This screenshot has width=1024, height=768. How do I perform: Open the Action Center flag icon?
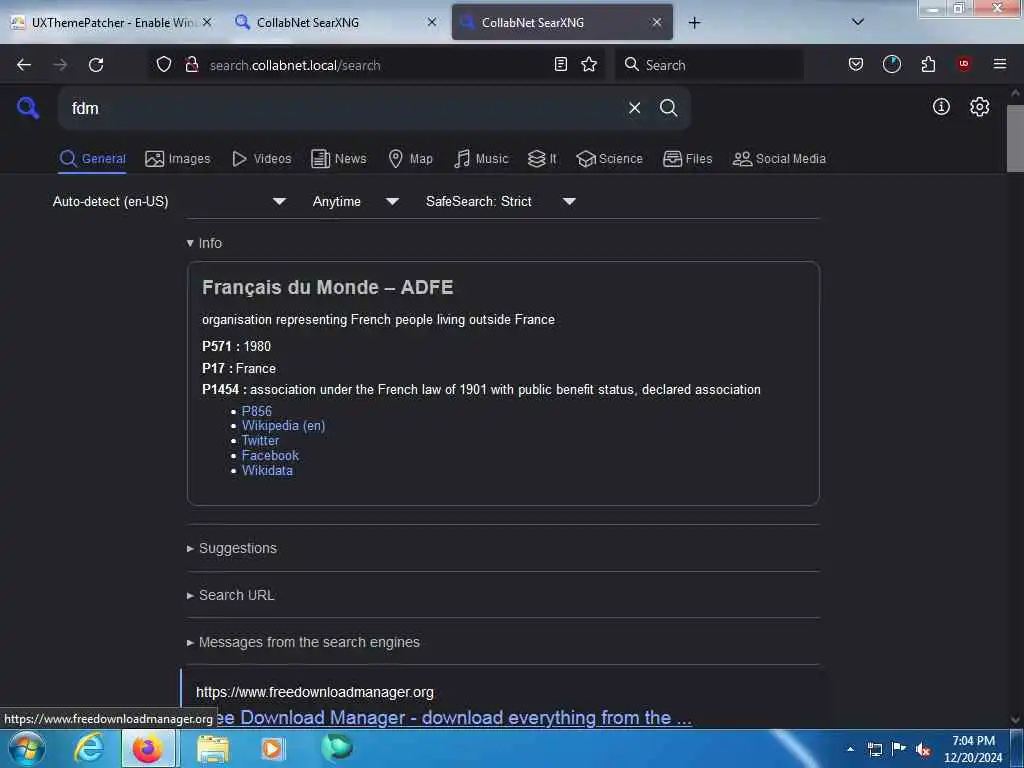coord(899,749)
